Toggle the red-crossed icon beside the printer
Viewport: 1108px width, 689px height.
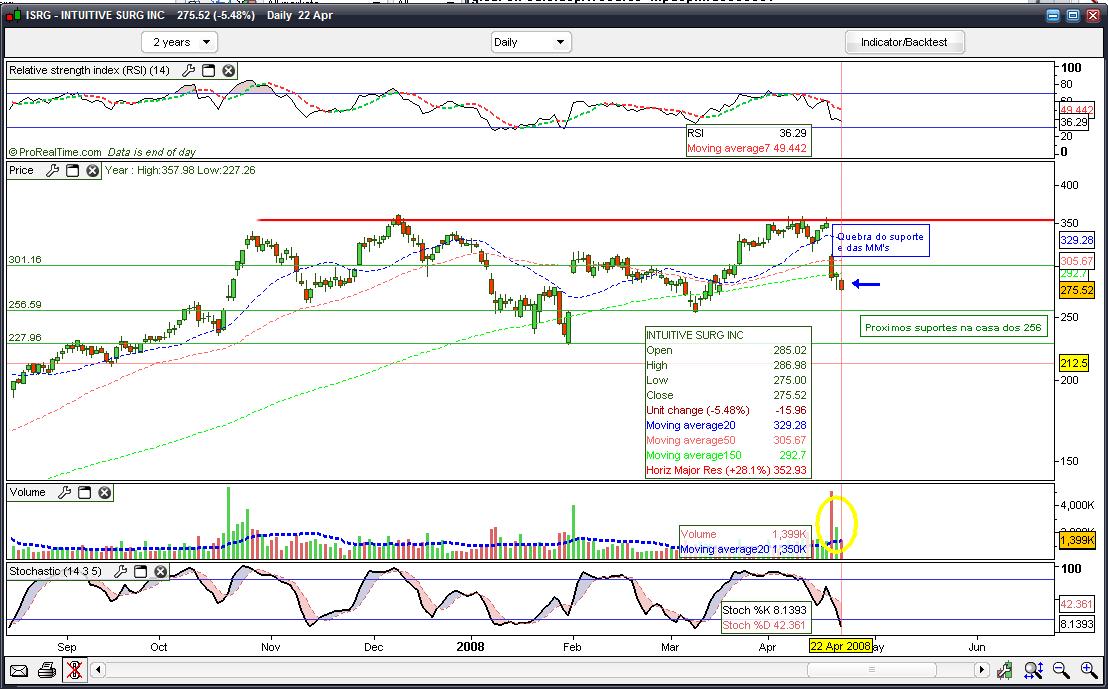(x=73, y=669)
